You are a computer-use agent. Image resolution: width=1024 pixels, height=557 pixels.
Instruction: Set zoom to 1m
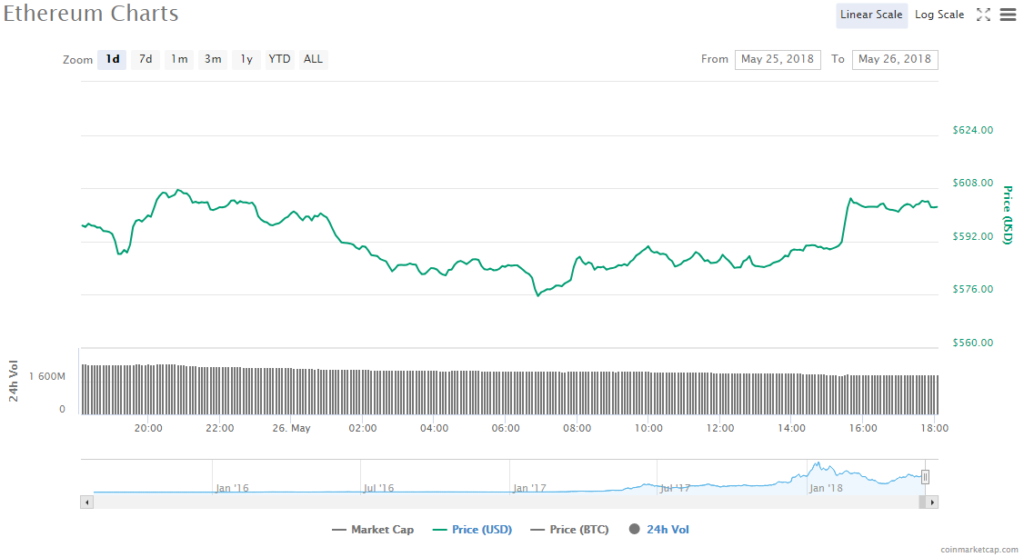point(179,59)
